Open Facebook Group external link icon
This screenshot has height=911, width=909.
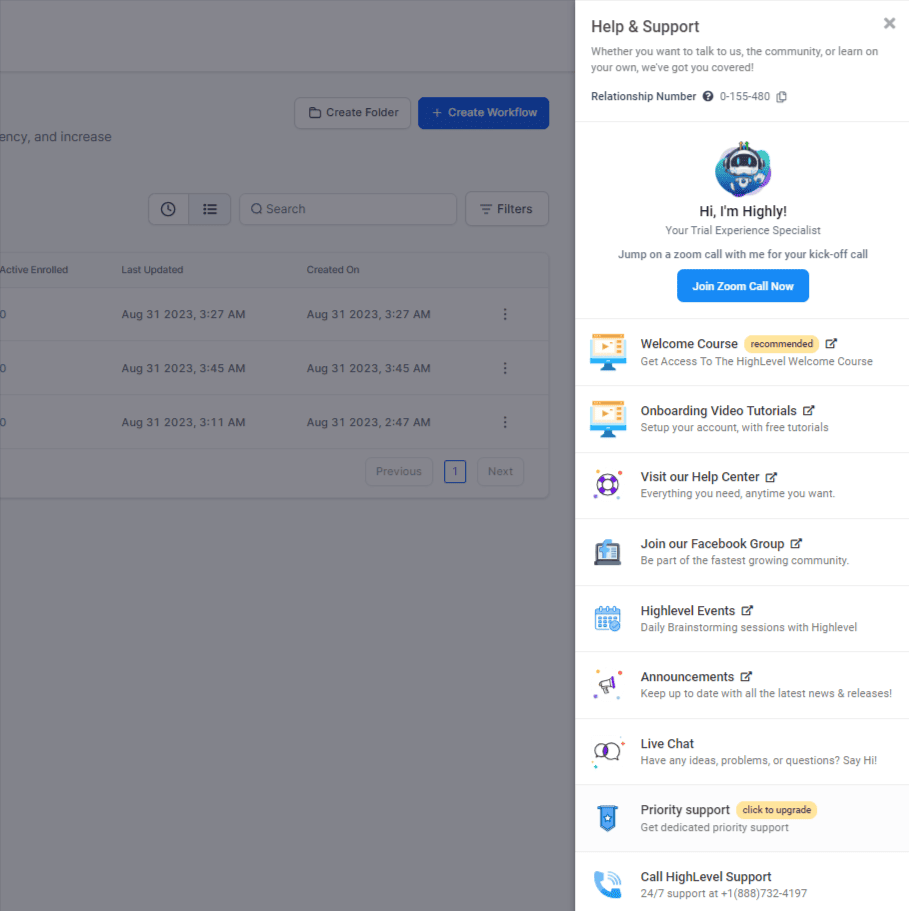(x=796, y=543)
